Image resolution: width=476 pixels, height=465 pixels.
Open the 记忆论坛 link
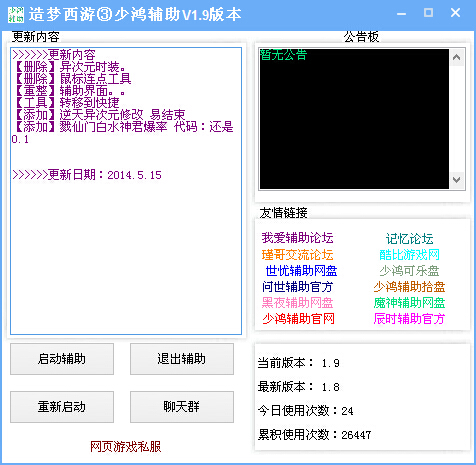(409, 239)
